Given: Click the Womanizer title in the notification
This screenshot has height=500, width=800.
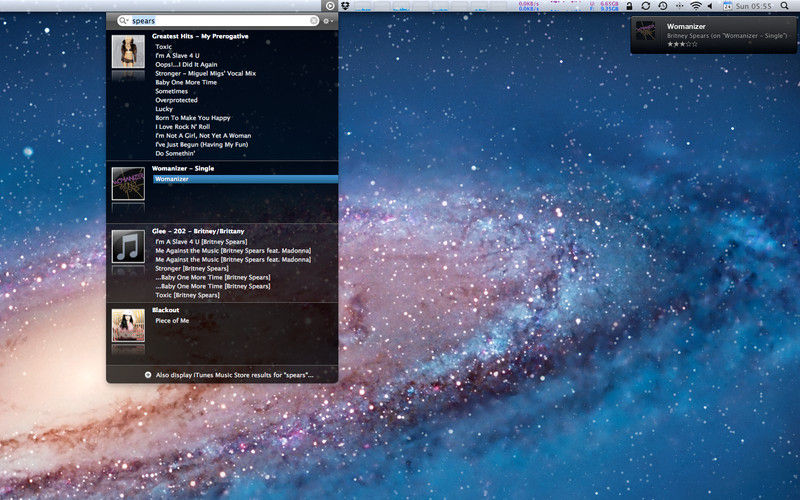Looking at the screenshot, I should pos(686,26).
